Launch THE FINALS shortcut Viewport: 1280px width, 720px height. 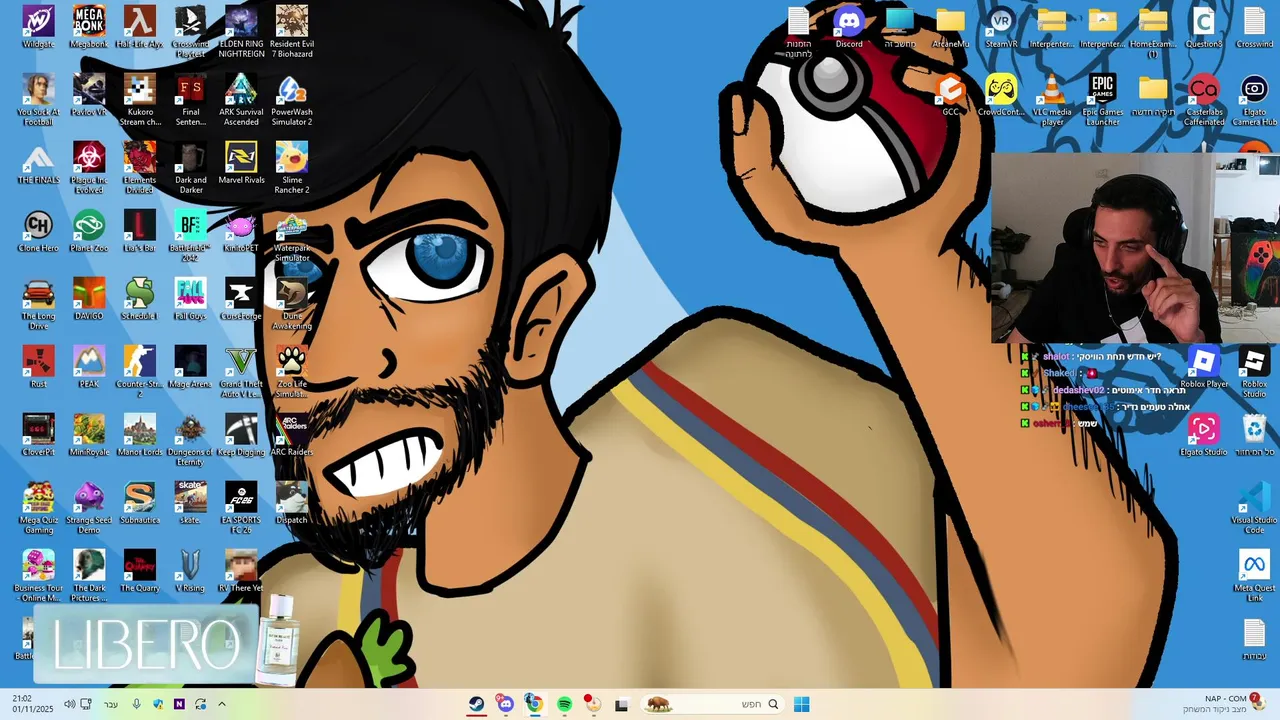tap(38, 163)
